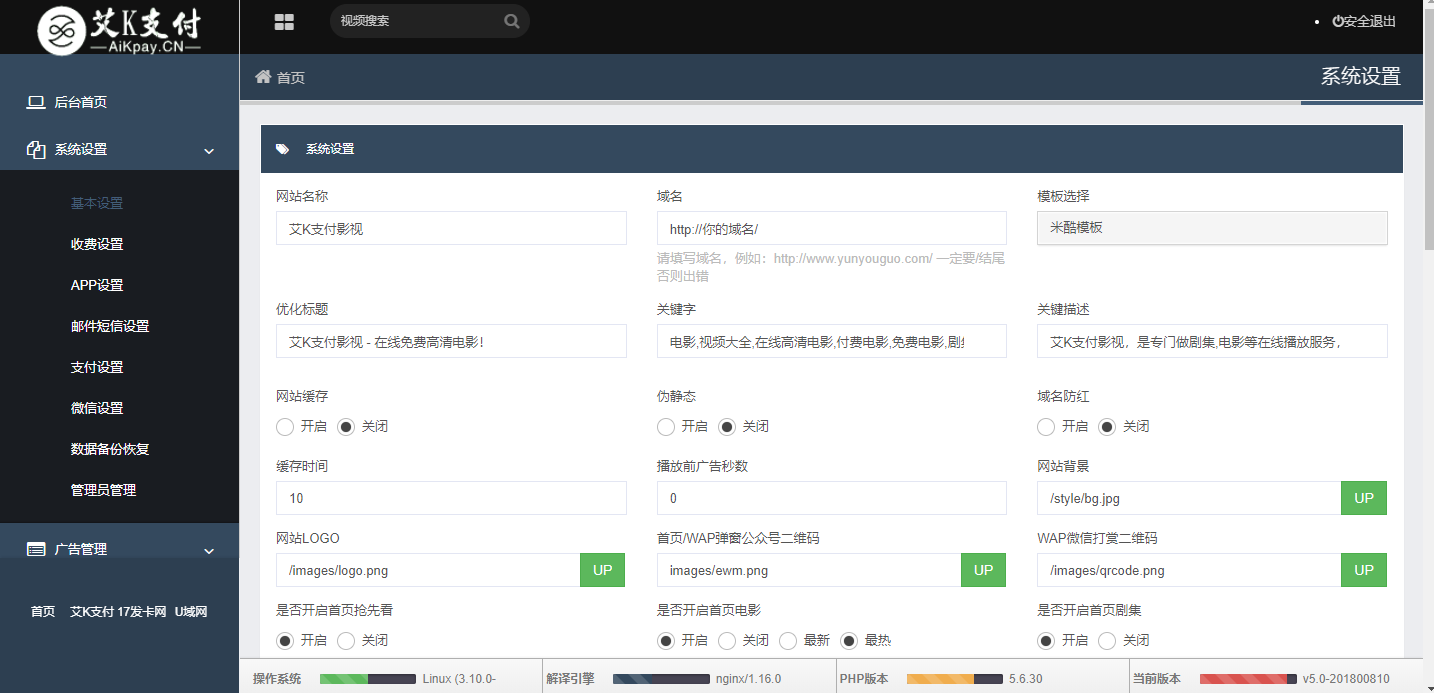Enable 网站缓存 by selecting 开启
Image resolution: width=1434 pixels, height=693 pixels.
tap(284, 426)
